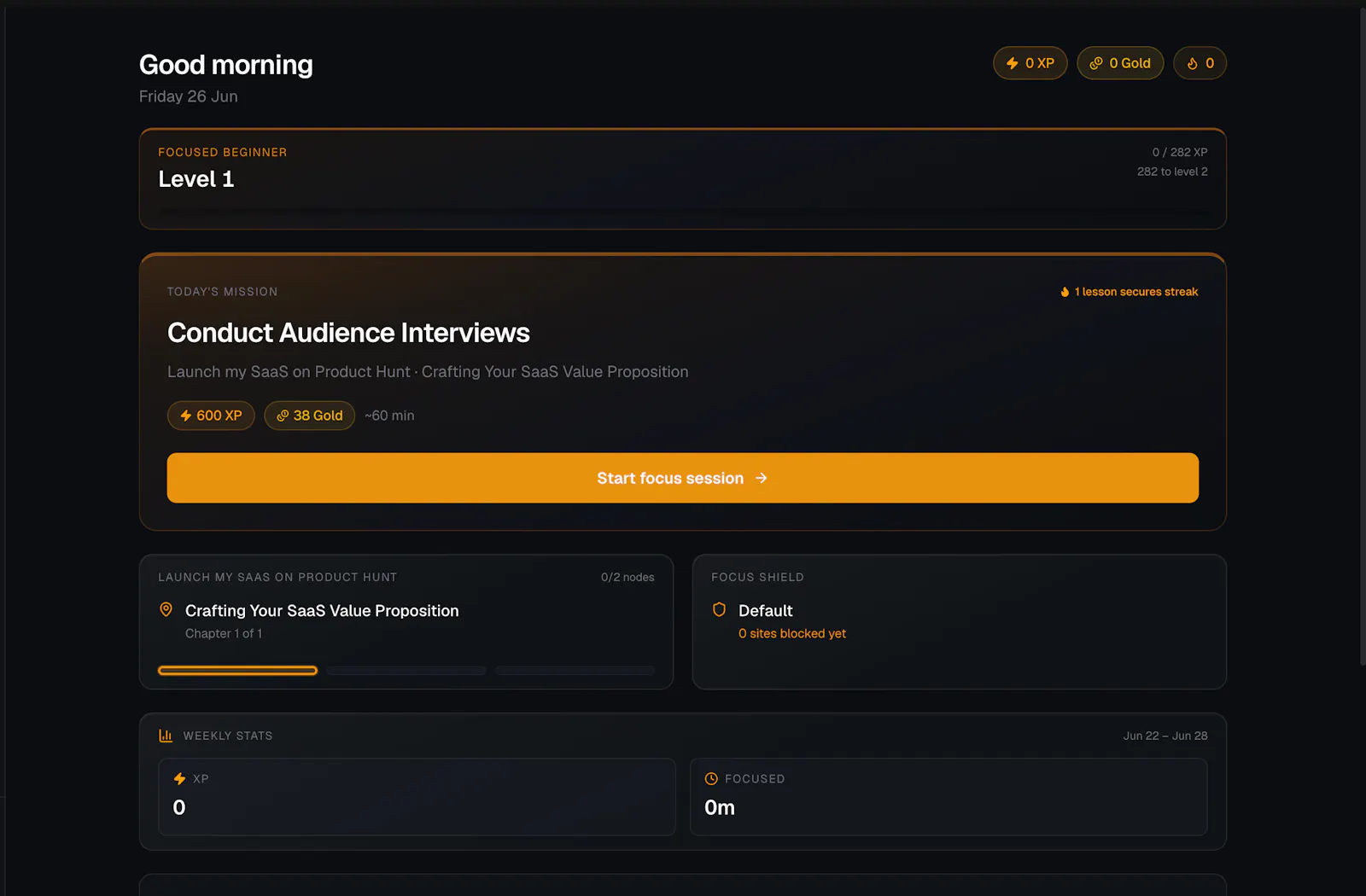Click the TODAY'S MISSION label
The height and width of the screenshot is (896, 1366).
pyautogui.click(x=223, y=292)
